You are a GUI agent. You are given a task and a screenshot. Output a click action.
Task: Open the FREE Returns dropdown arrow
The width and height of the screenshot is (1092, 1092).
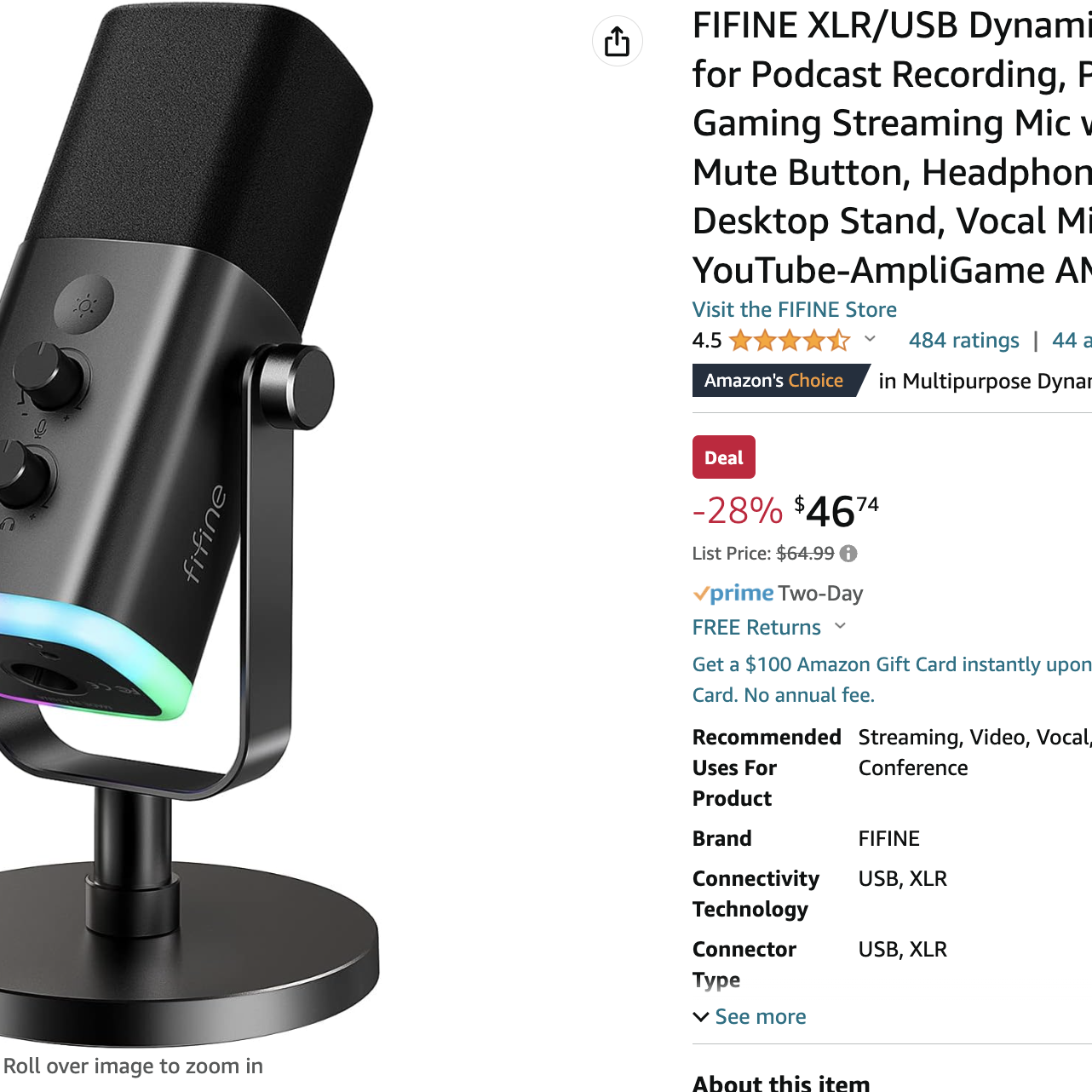click(x=841, y=626)
